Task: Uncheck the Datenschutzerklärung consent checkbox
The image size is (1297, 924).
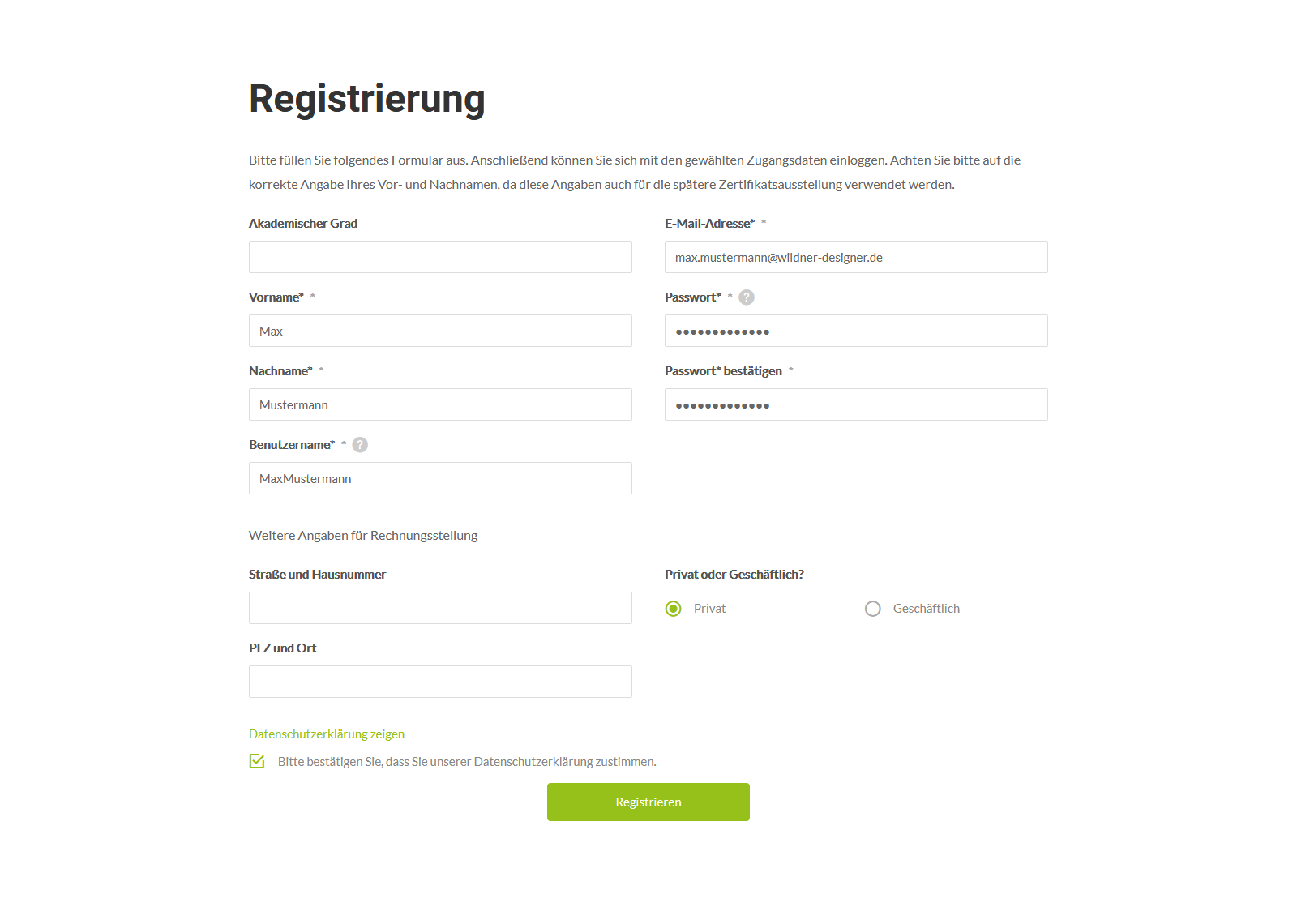Action: click(257, 761)
